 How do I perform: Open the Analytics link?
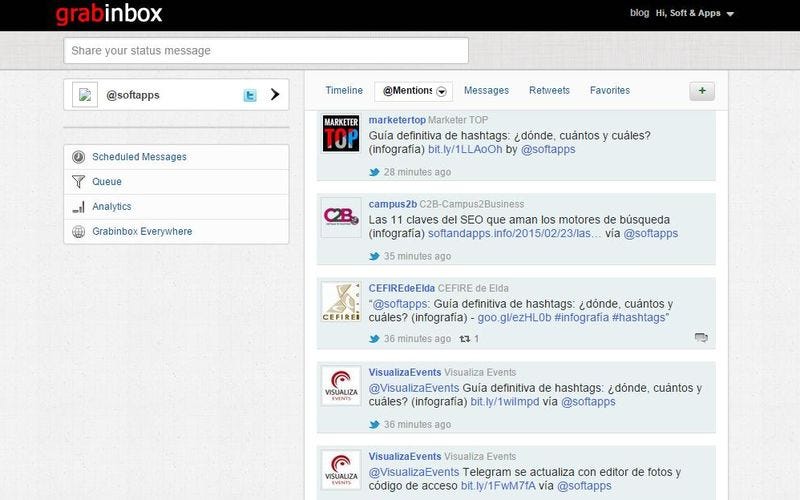point(112,207)
